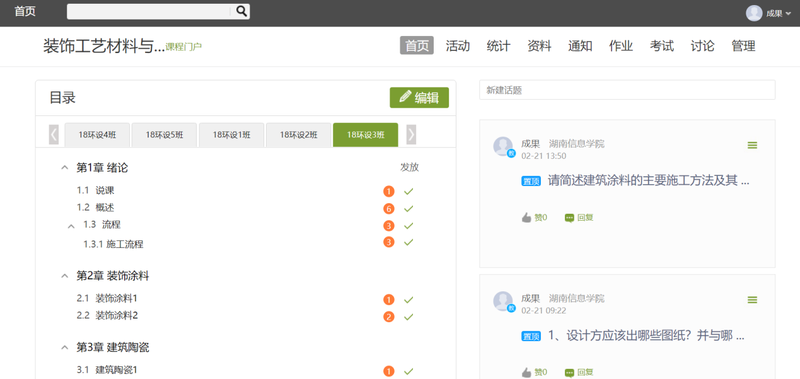Show previous class tabs with left arrow
The width and height of the screenshot is (800, 379).
click(54, 135)
